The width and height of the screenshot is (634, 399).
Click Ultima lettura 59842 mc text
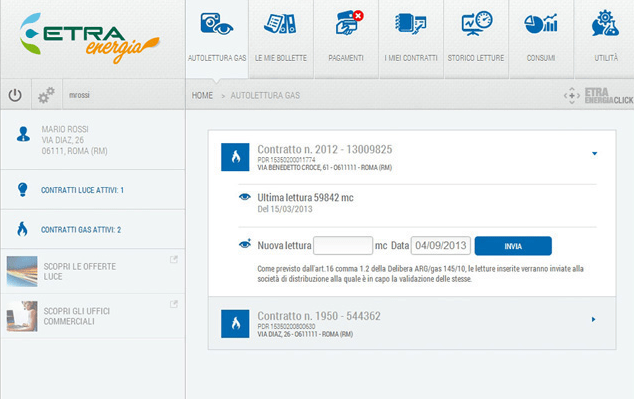coord(305,198)
